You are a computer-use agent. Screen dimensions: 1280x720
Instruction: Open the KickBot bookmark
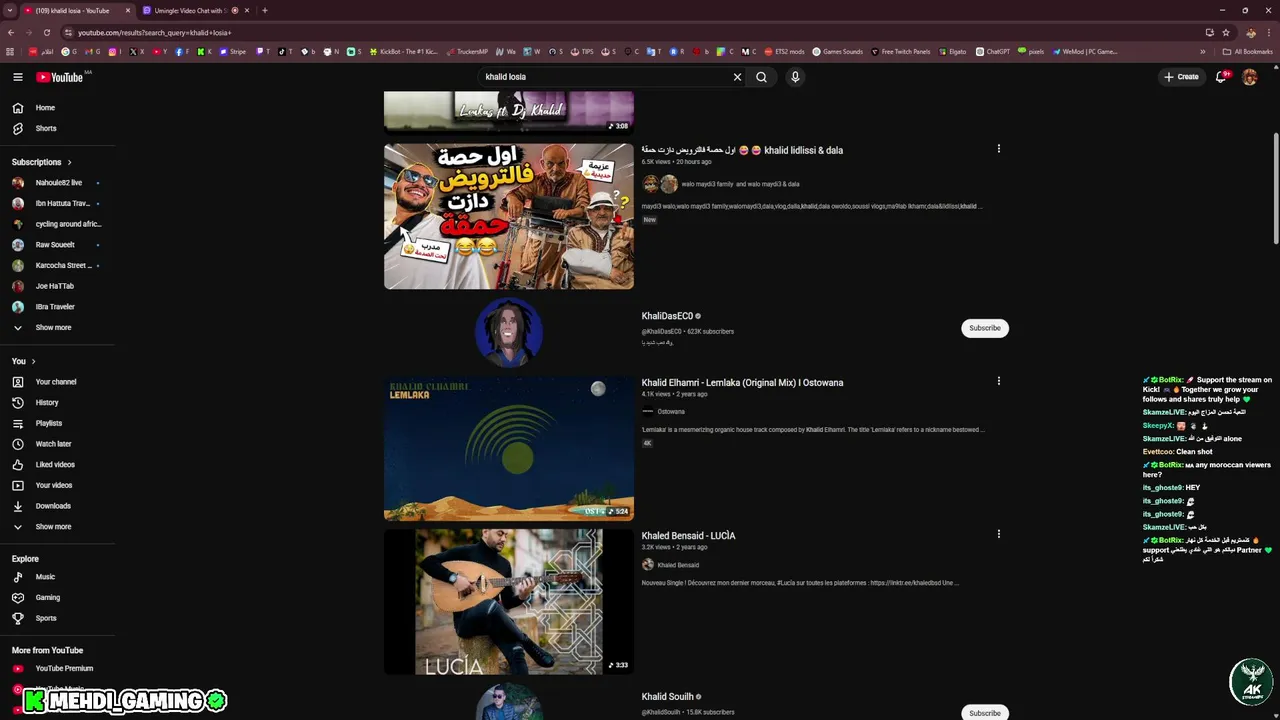coord(404,51)
